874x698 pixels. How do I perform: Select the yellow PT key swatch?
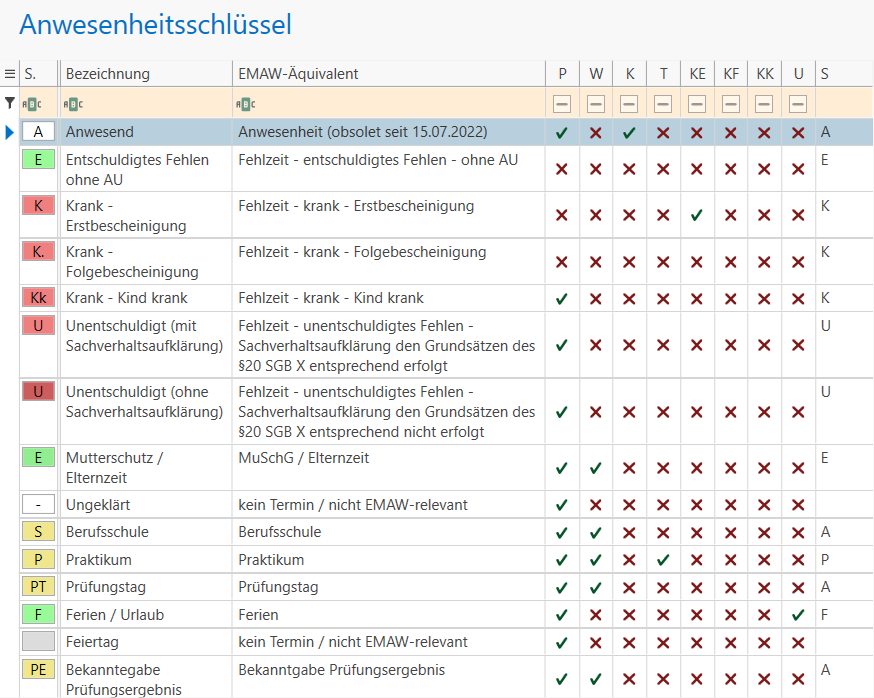coord(38,587)
